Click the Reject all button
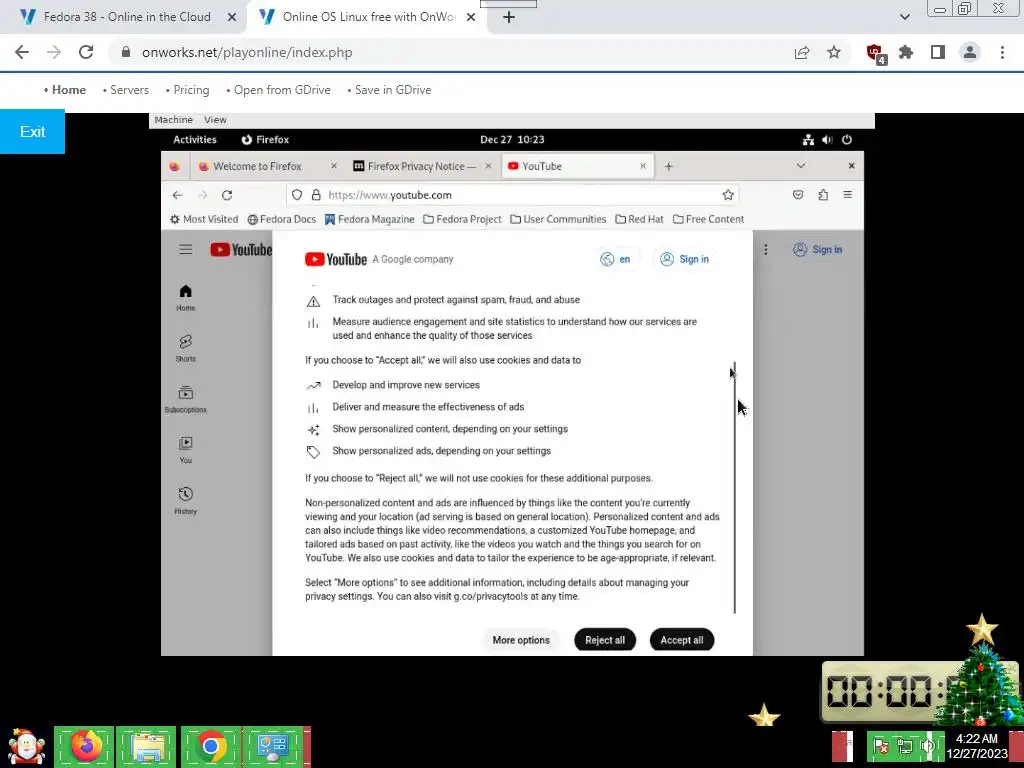Image resolution: width=1024 pixels, height=768 pixels. click(605, 640)
